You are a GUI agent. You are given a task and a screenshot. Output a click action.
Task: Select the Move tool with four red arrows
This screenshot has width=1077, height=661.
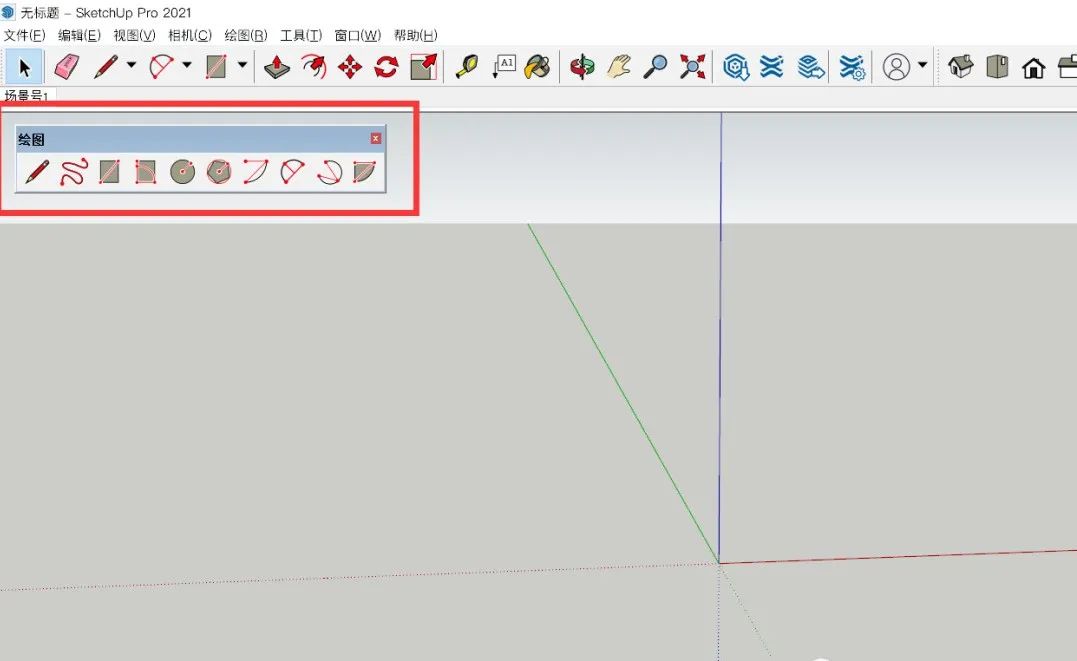point(350,67)
